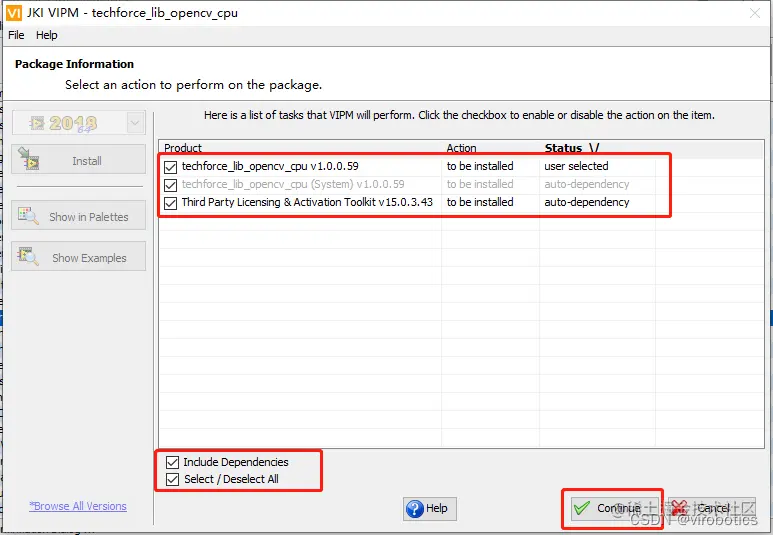The image size is (773, 535).
Task: Click the Help button with question mark
Action: tap(430, 508)
